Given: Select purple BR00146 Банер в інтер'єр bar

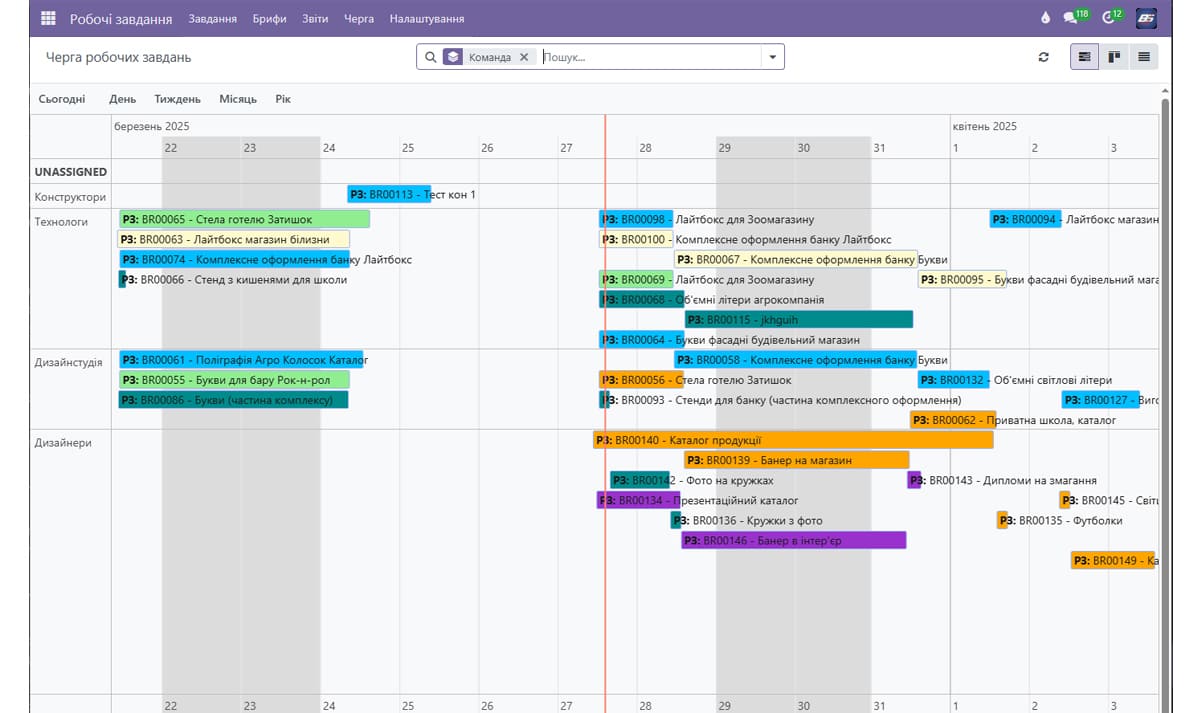Looking at the screenshot, I should click(793, 541).
